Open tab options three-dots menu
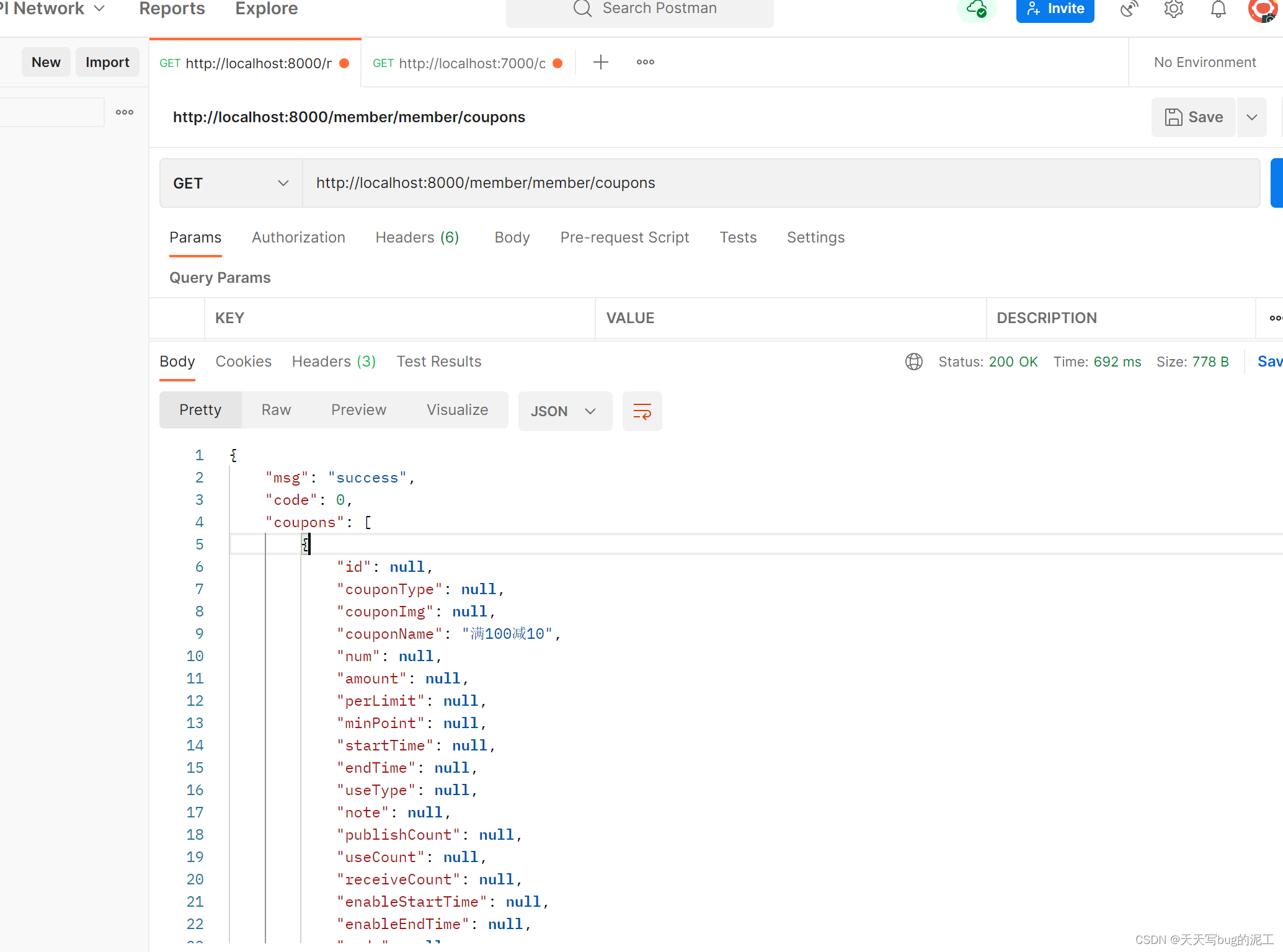Image resolution: width=1283 pixels, height=952 pixels. point(645,62)
